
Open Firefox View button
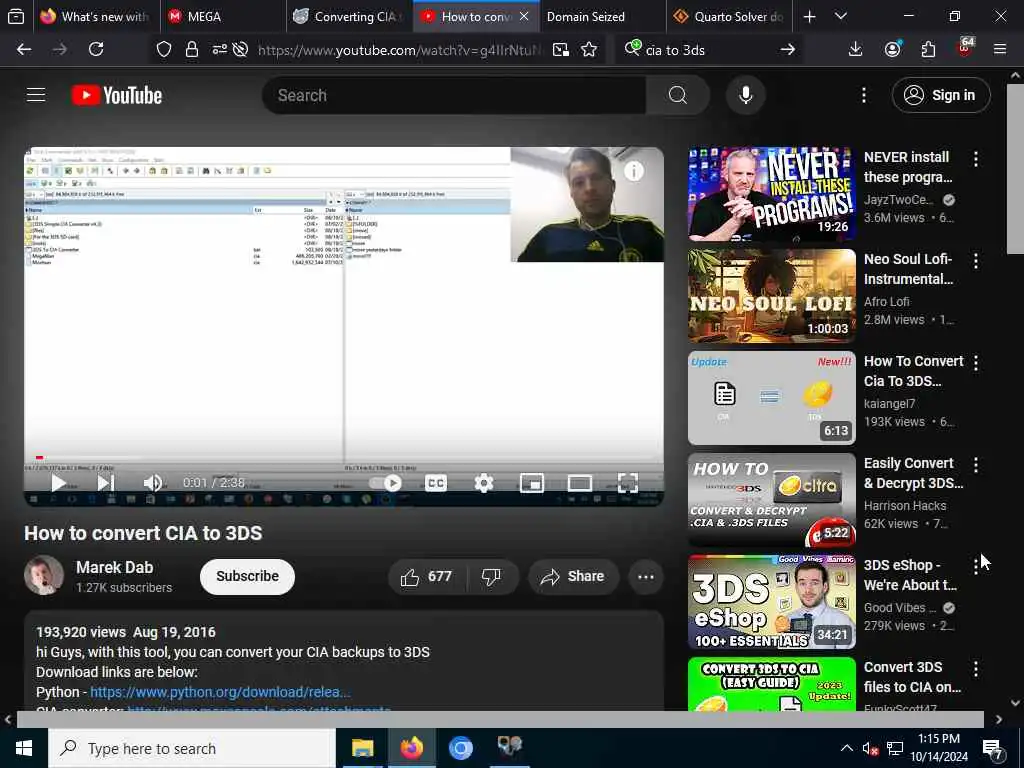pos(16,16)
